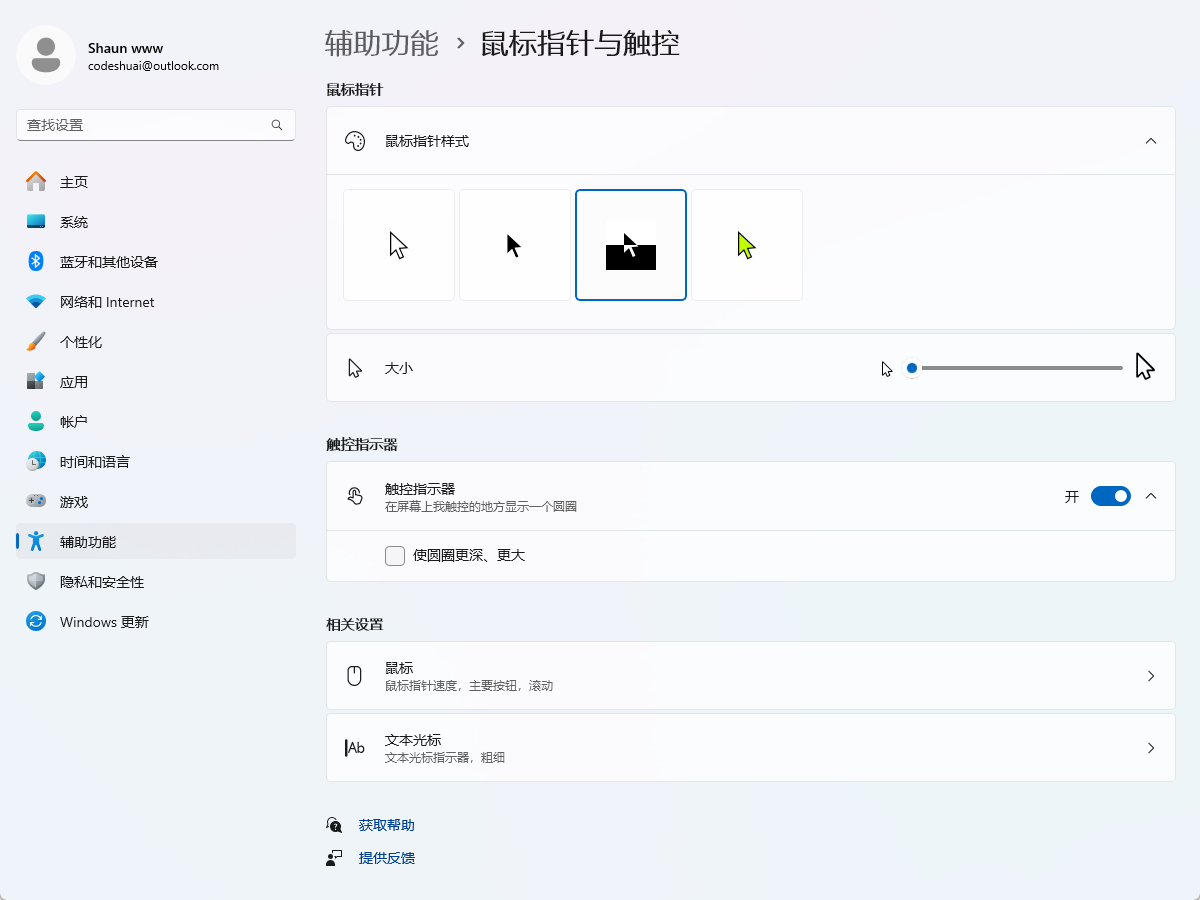Click the 提供反馈 link

[x=386, y=857]
